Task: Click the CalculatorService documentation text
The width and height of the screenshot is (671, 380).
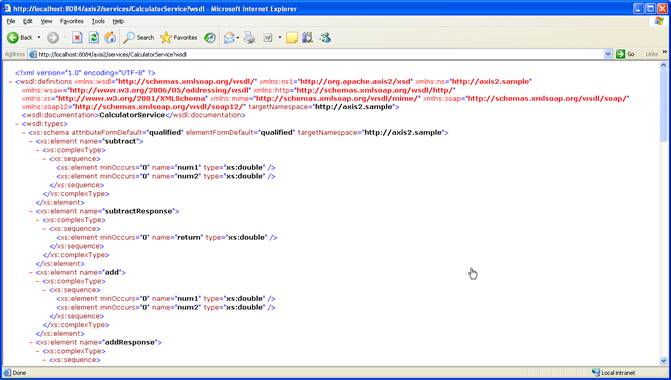Action: click(x=132, y=115)
